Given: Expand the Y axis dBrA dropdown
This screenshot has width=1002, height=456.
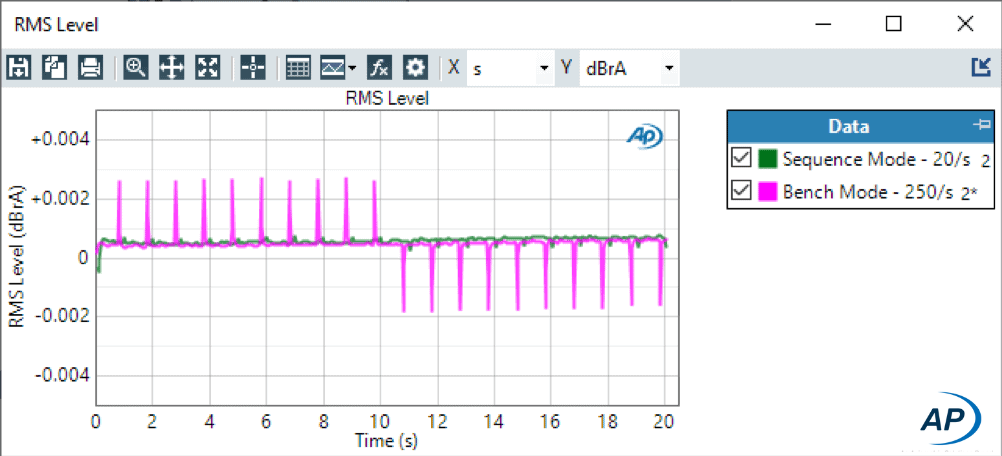Looking at the screenshot, I should [668, 69].
